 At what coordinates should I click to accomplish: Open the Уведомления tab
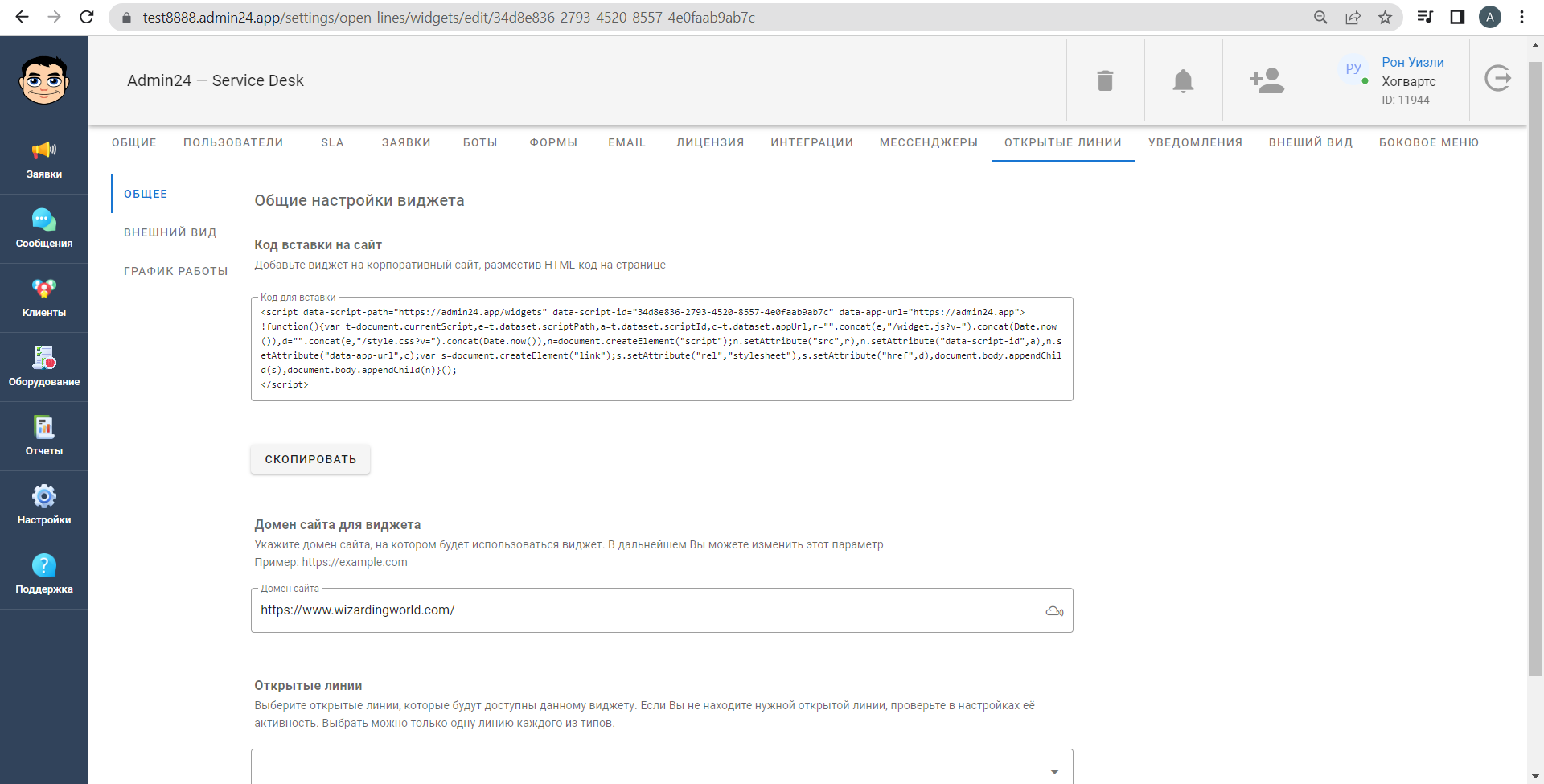click(x=1196, y=142)
